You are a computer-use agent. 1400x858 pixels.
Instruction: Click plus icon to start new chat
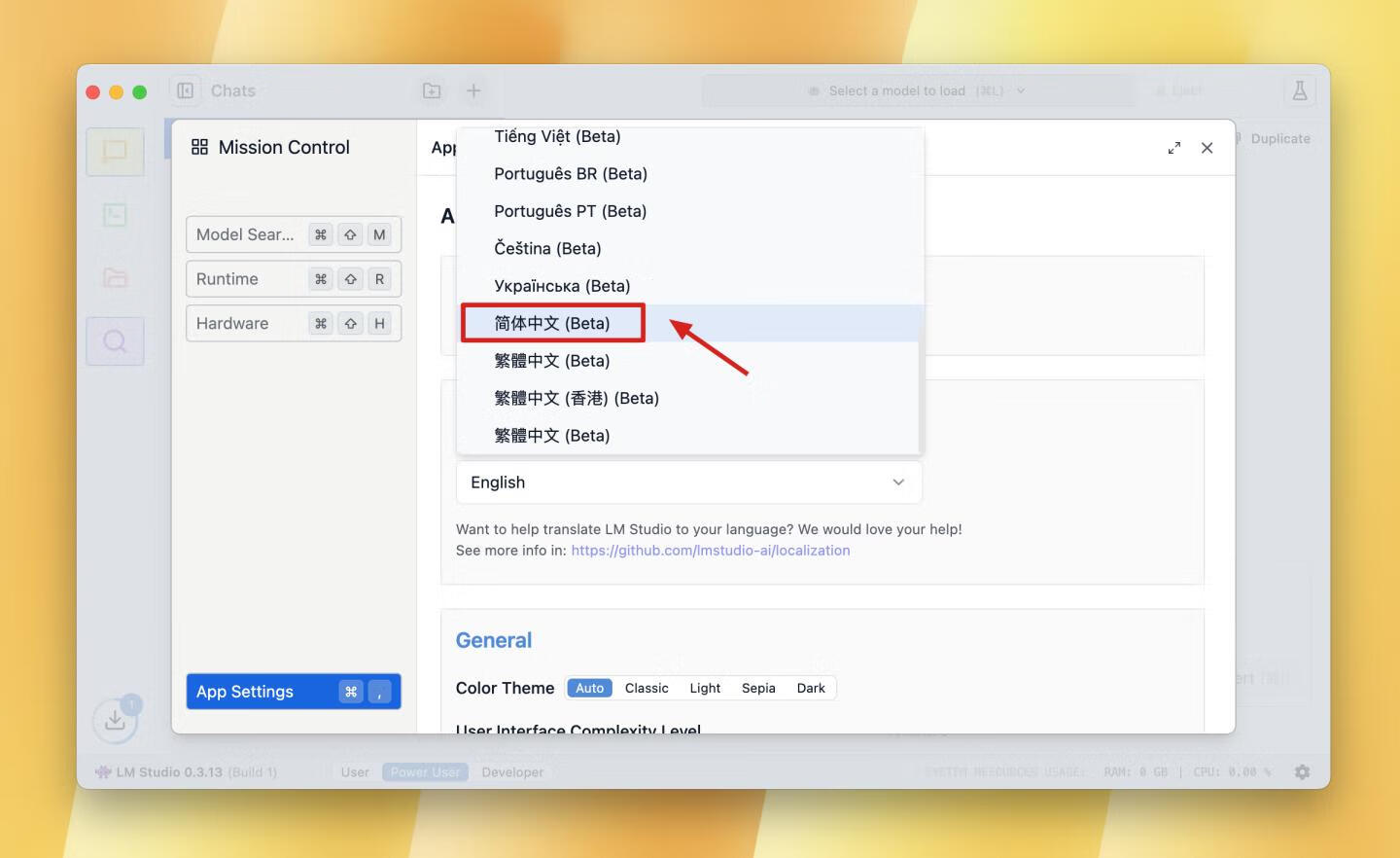point(473,90)
